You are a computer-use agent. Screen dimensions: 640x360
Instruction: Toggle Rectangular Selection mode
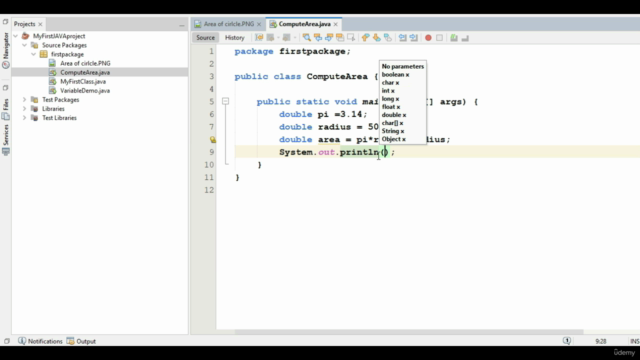tap(351, 38)
